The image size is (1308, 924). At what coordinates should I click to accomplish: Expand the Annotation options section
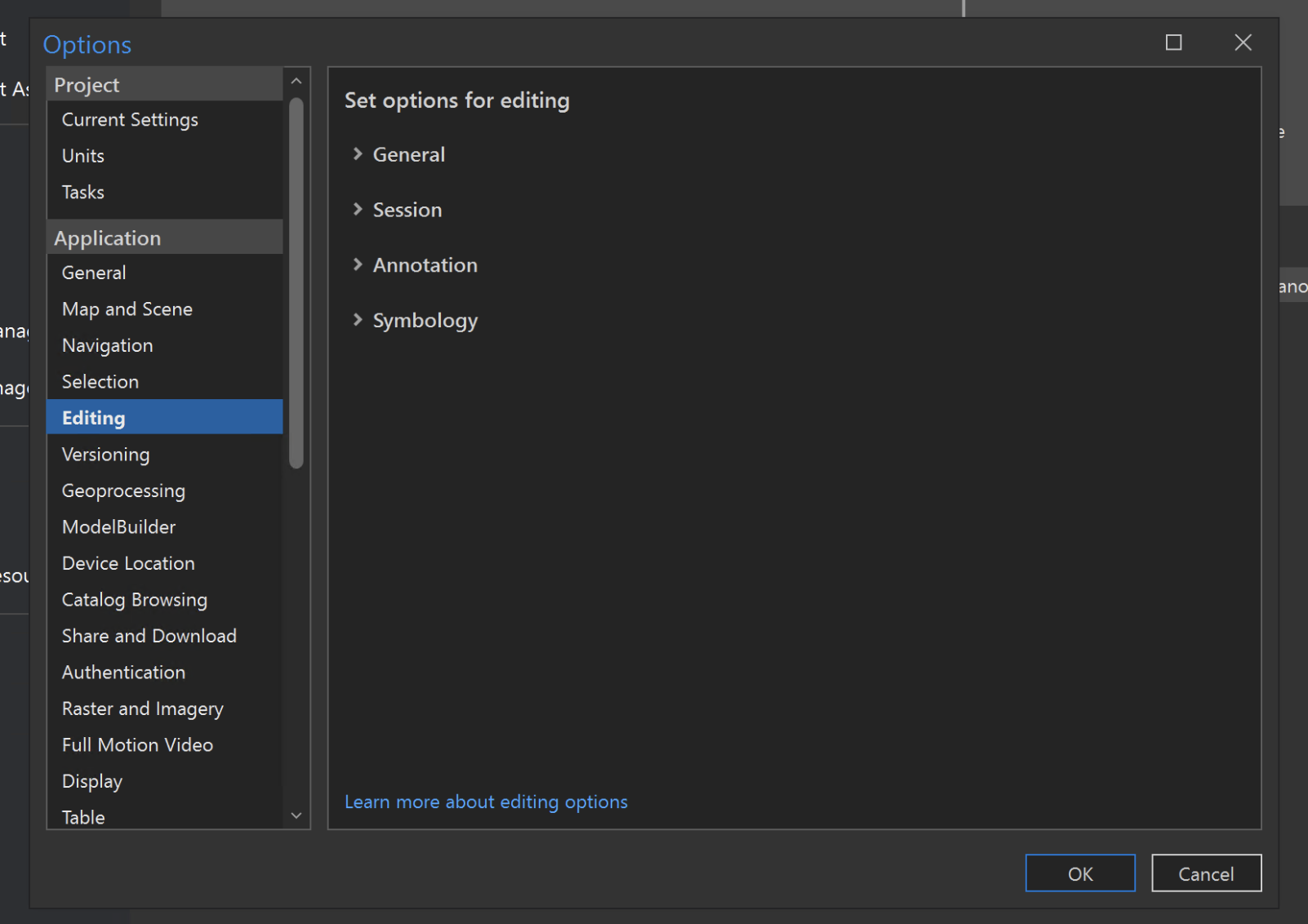(x=425, y=264)
